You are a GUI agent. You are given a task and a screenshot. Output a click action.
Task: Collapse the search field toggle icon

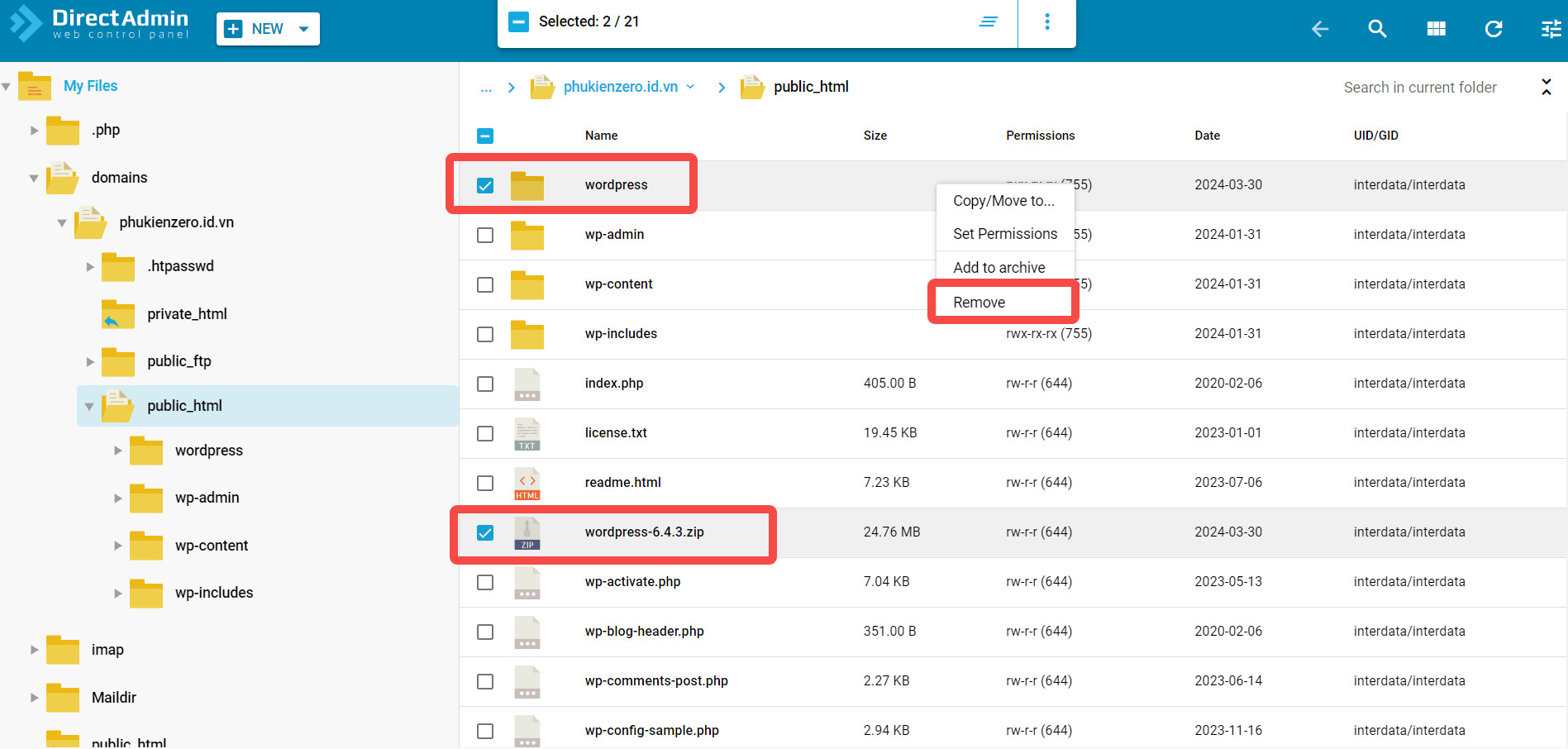[1547, 87]
